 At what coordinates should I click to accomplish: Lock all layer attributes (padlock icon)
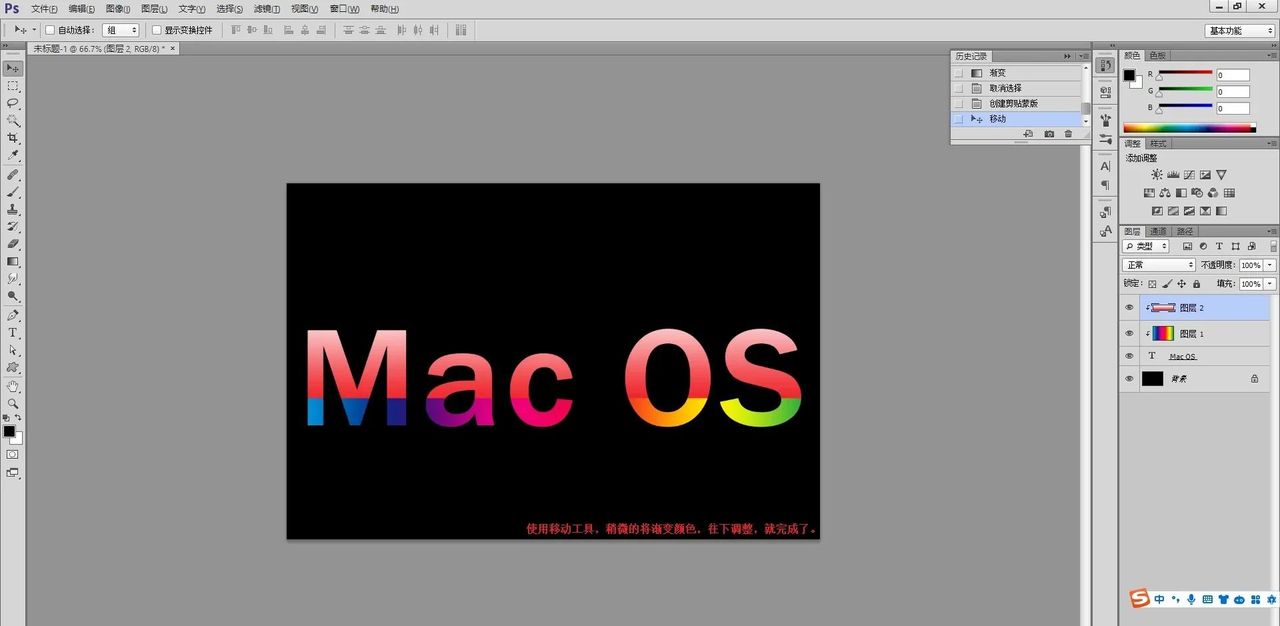tap(1197, 284)
